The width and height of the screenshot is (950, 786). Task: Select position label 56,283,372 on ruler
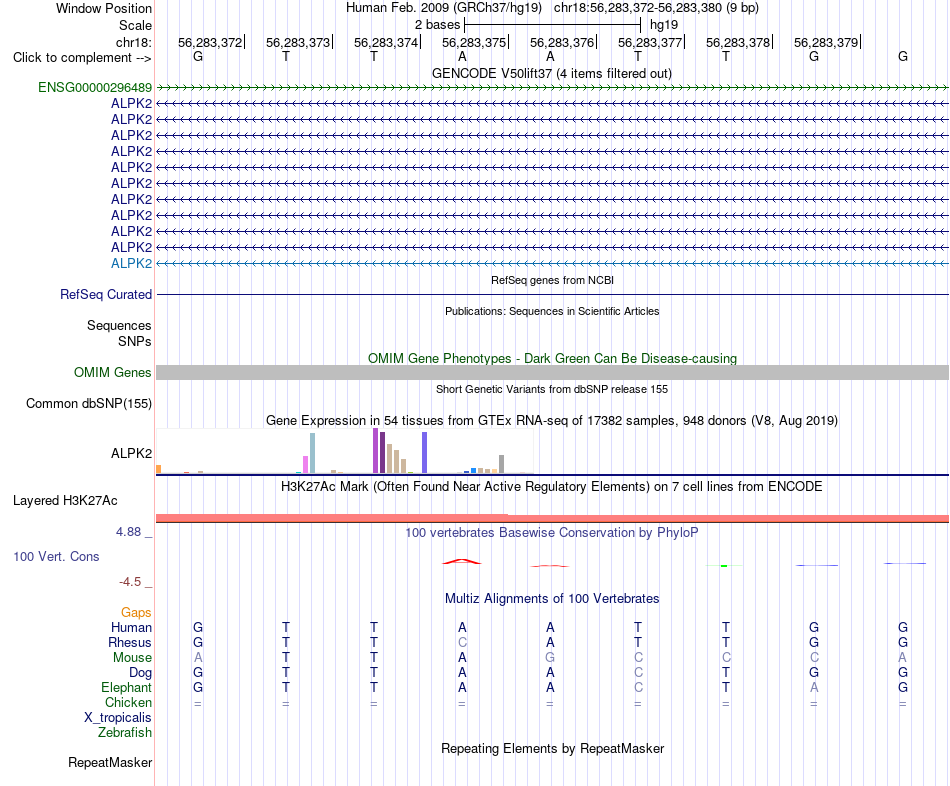tap(210, 42)
